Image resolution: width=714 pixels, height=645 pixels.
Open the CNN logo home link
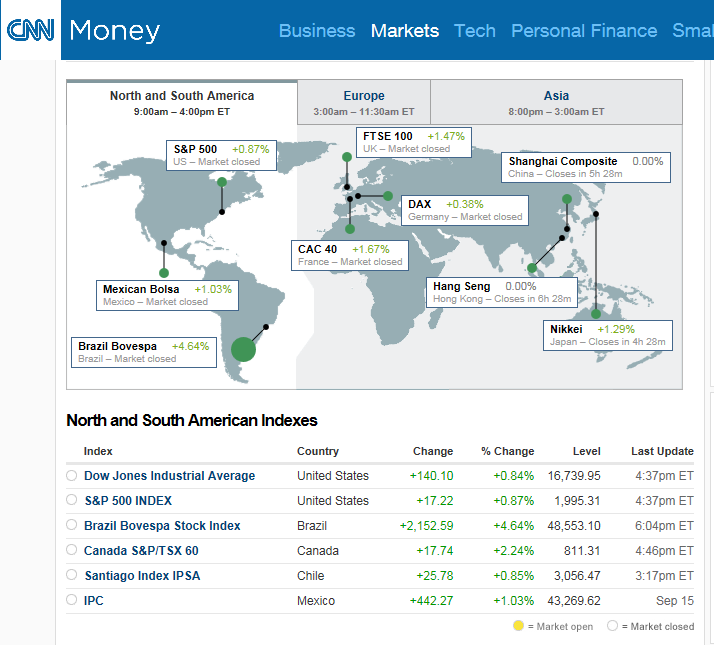(31, 30)
